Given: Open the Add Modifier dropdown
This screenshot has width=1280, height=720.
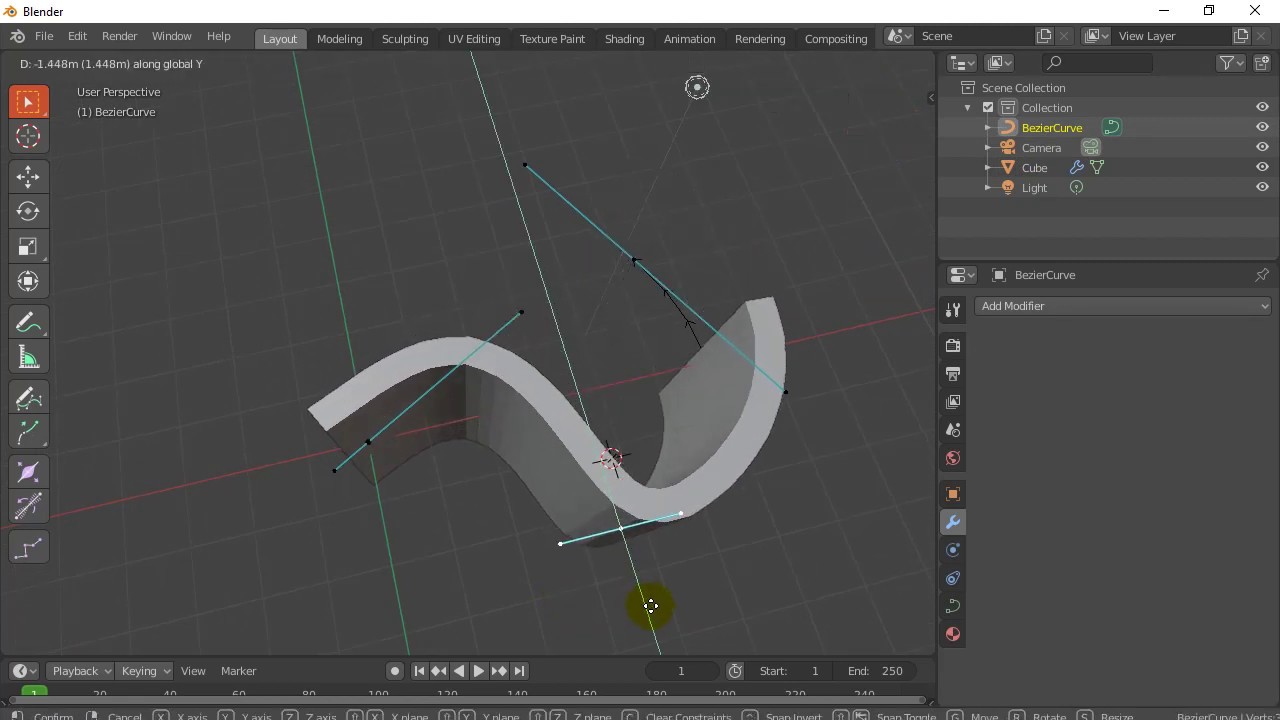Looking at the screenshot, I should point(1123,306).
